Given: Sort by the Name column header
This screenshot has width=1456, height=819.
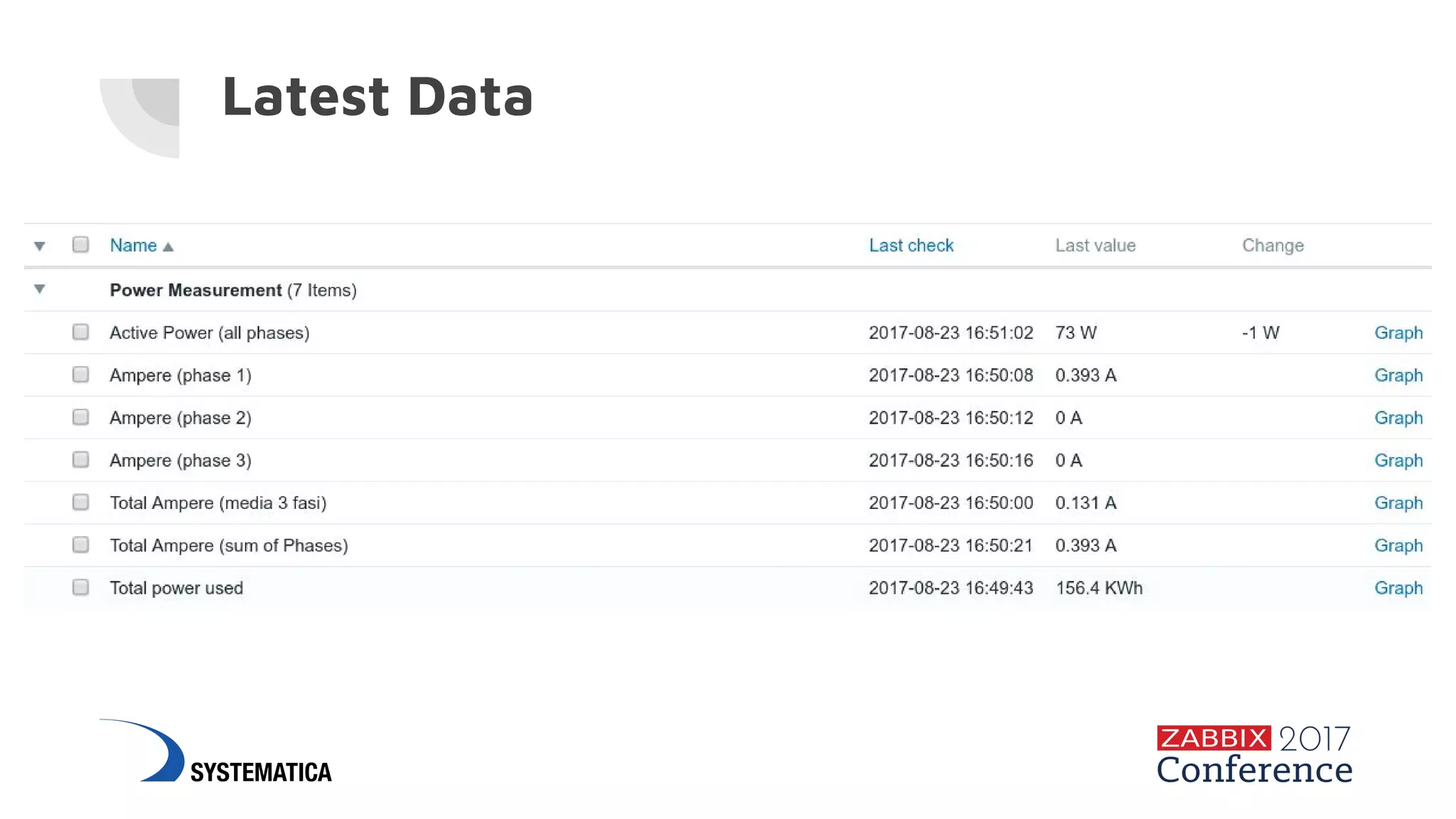Looking at the screenshot, I should point(133,245).
